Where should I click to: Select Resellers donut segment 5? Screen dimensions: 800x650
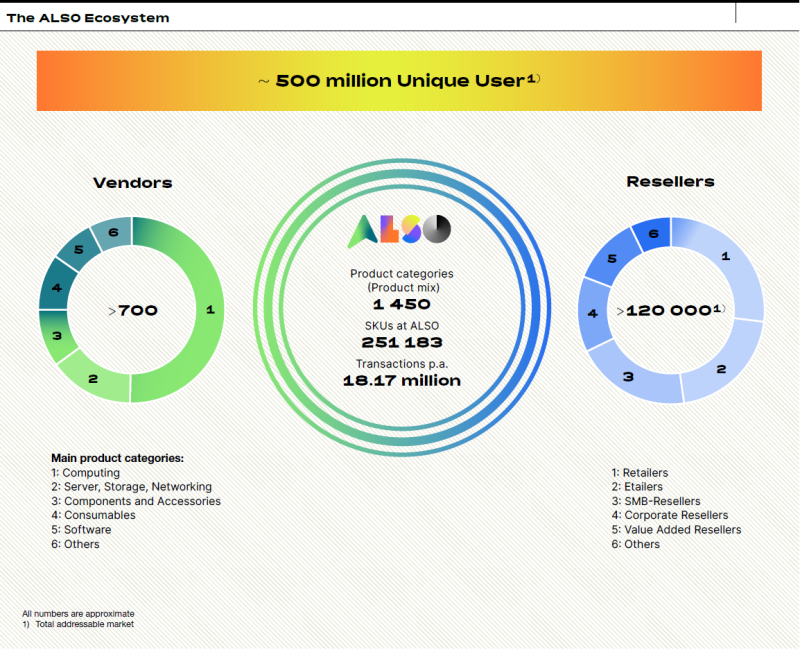(612, 259)
